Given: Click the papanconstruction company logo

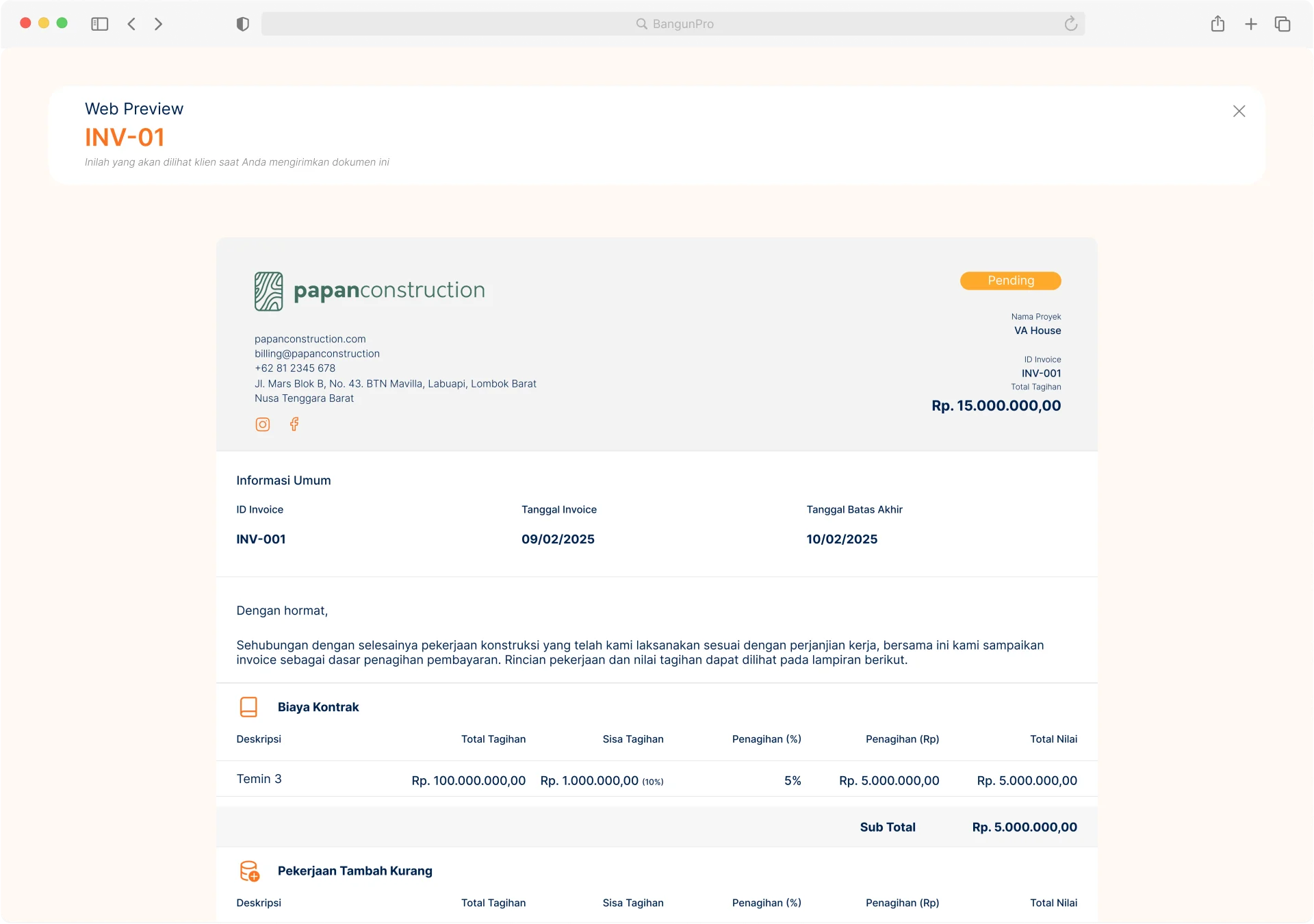Looking at the screenshot, I should [x=269, y=290].
